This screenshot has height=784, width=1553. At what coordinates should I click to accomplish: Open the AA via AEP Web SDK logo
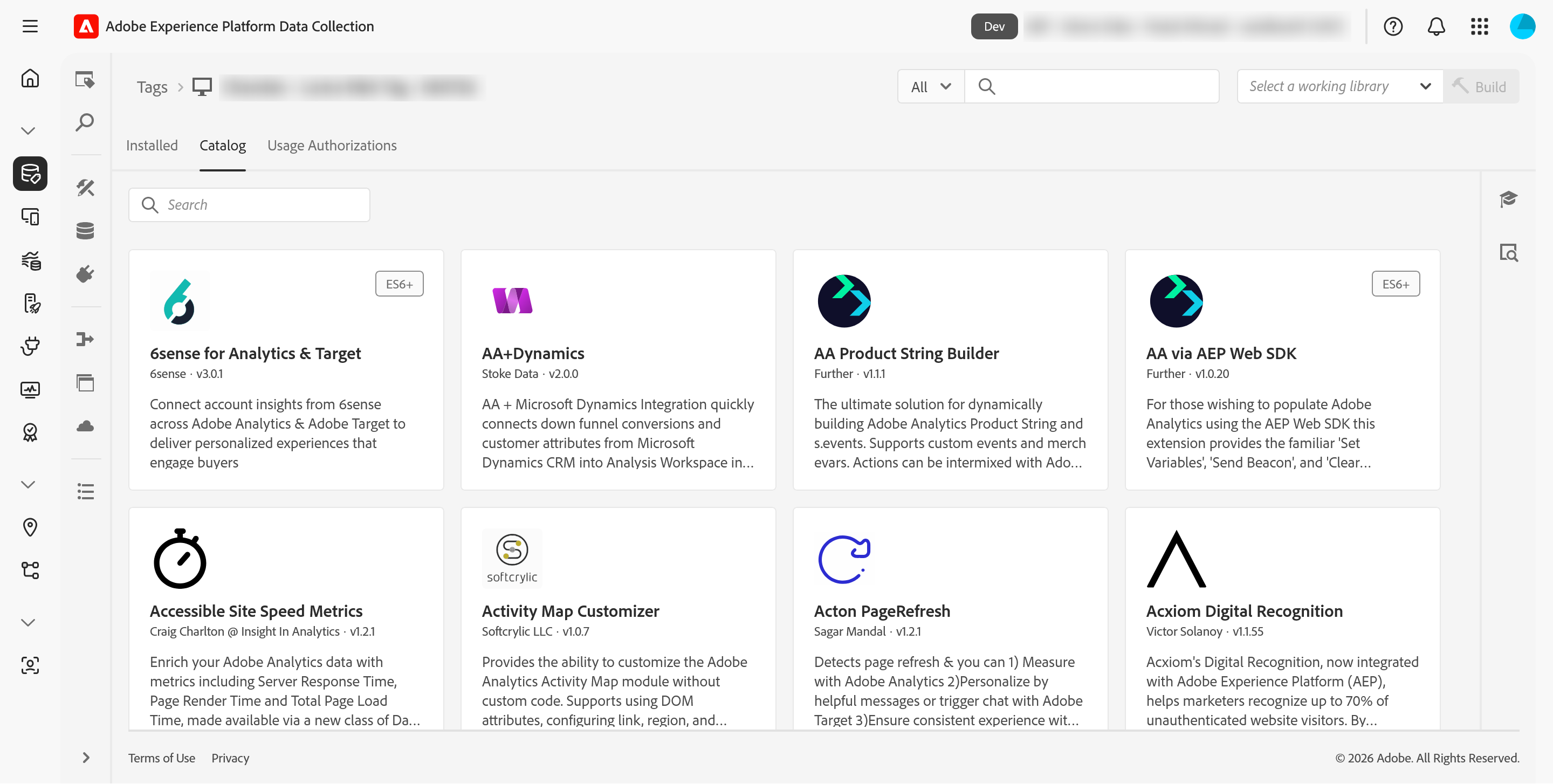point(1176,301)
